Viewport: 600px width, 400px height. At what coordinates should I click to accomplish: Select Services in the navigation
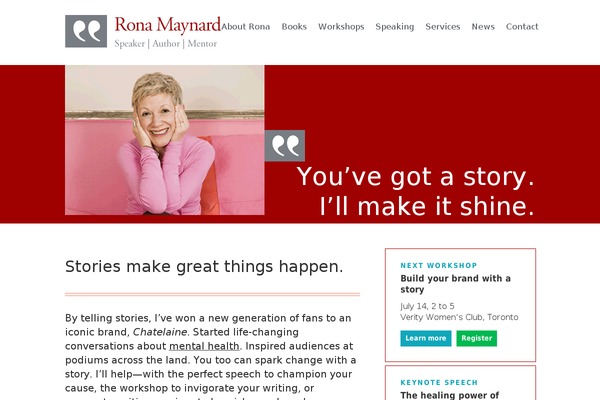click(x=443, y=27)
